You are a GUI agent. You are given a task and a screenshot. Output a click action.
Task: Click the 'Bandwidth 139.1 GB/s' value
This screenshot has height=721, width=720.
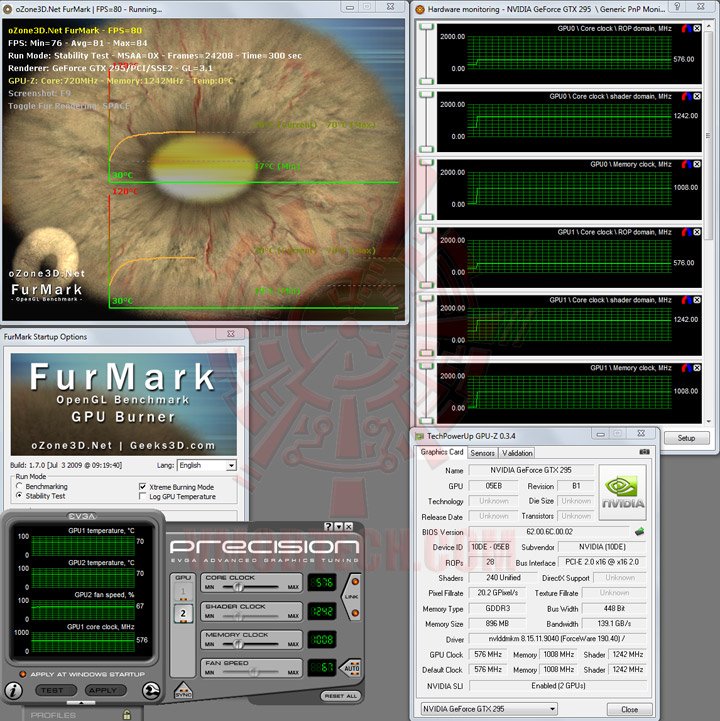(x=614, y=623)
